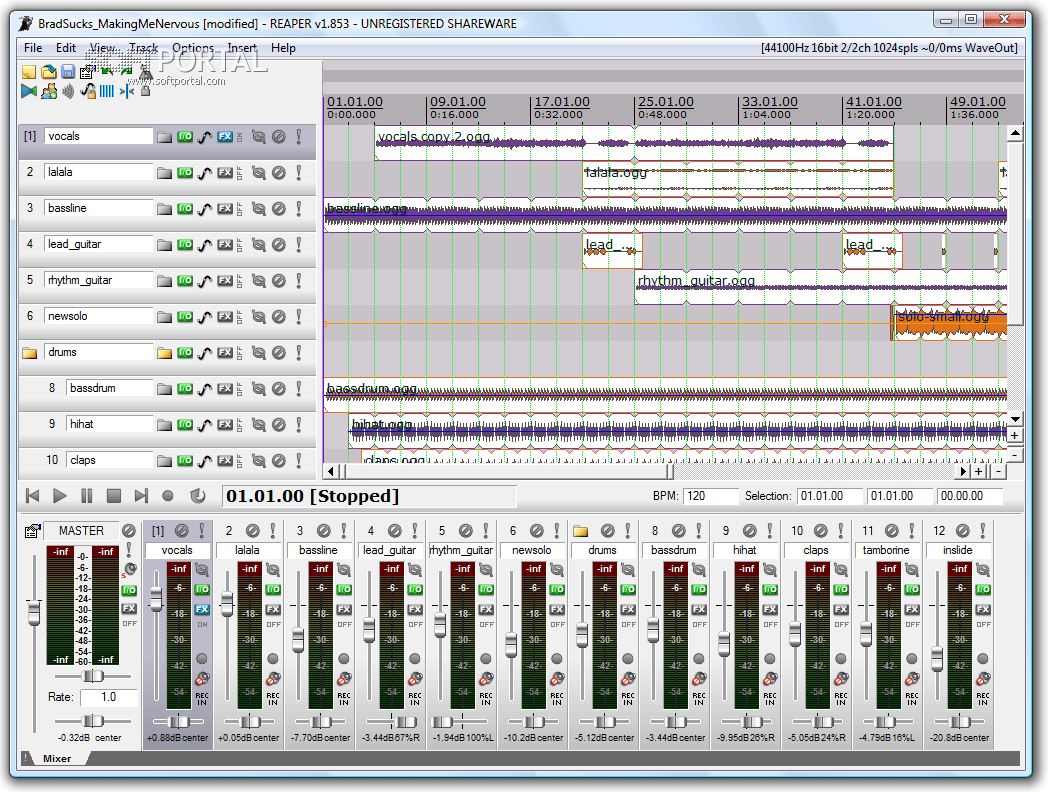Click the Undo arrow in the toolbar
The width and height of the screenshot is (1048, 792).
107,71
